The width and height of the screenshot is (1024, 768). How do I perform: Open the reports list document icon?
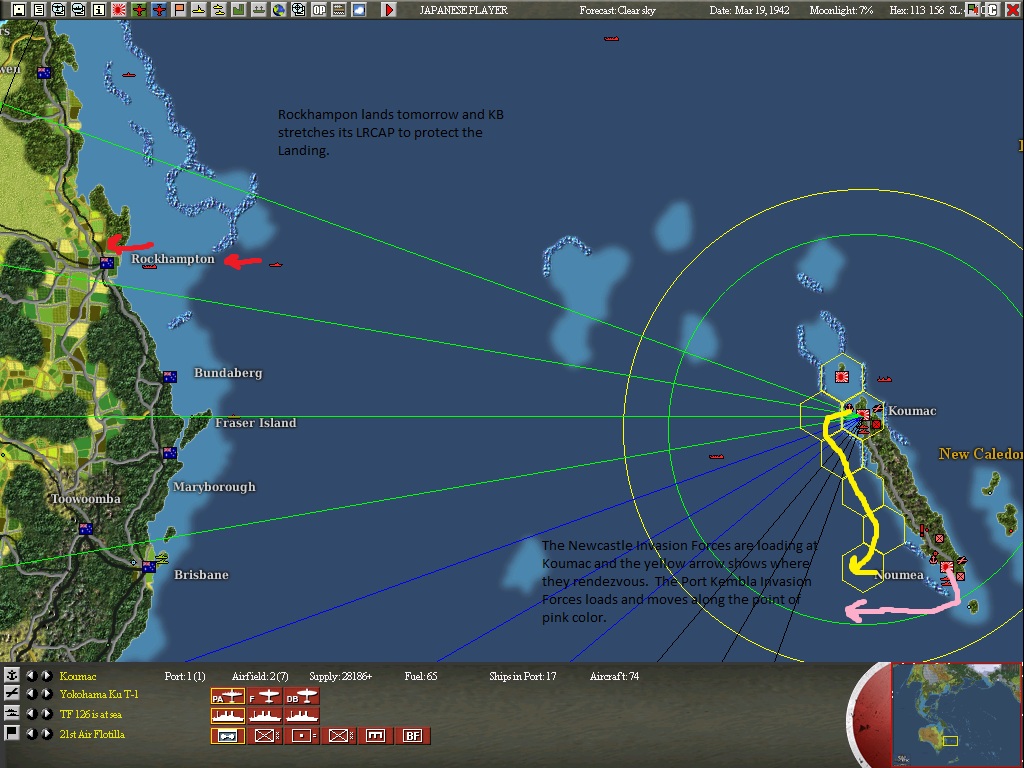pos(38,10)
